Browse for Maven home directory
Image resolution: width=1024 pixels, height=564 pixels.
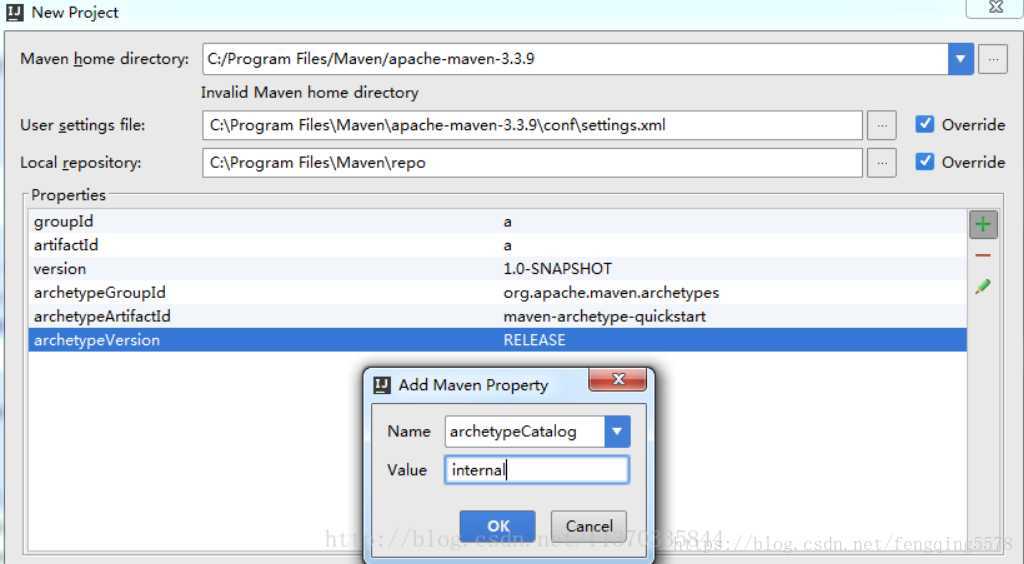(993, 59)
